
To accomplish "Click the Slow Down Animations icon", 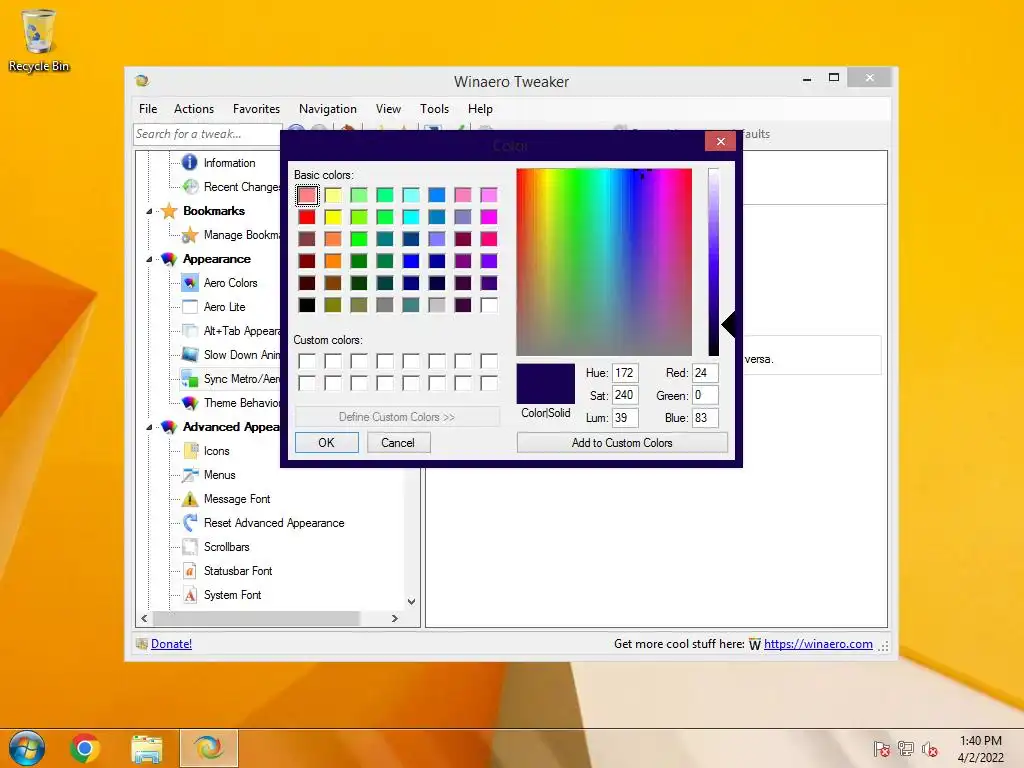I will tap(190, 355).
